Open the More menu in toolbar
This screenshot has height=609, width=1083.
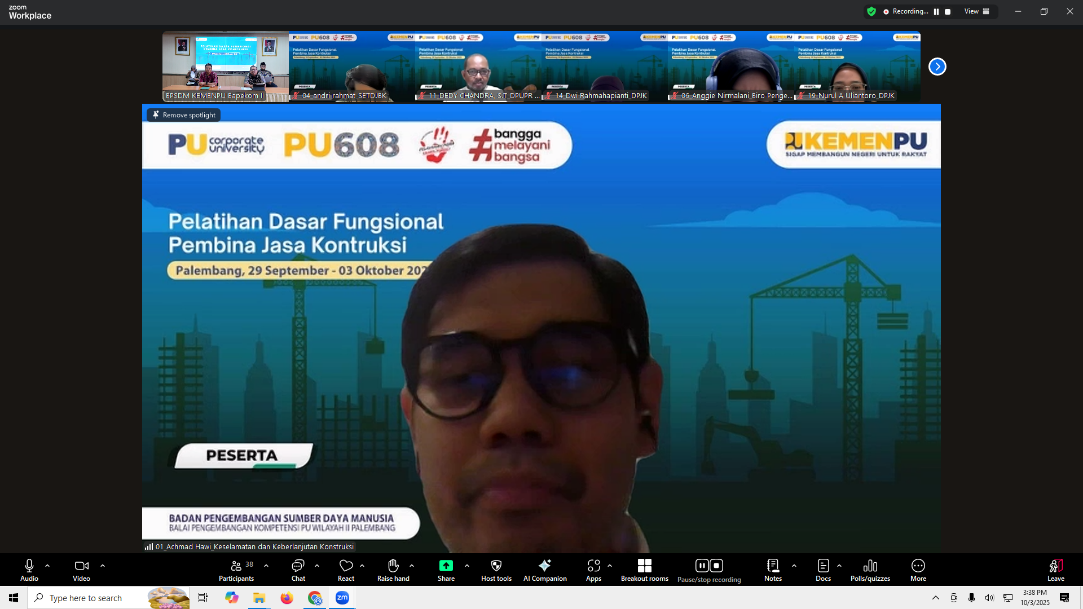coord(918,567)
